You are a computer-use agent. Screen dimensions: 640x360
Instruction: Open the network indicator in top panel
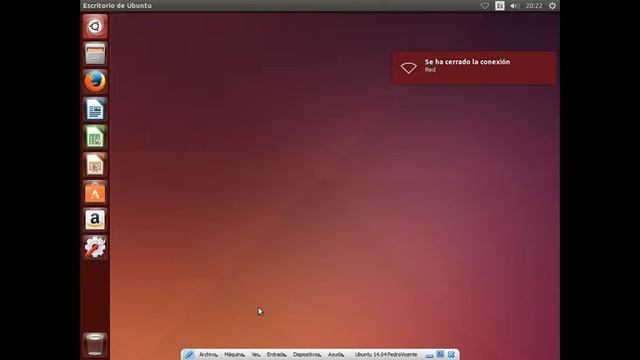point(484,6)
